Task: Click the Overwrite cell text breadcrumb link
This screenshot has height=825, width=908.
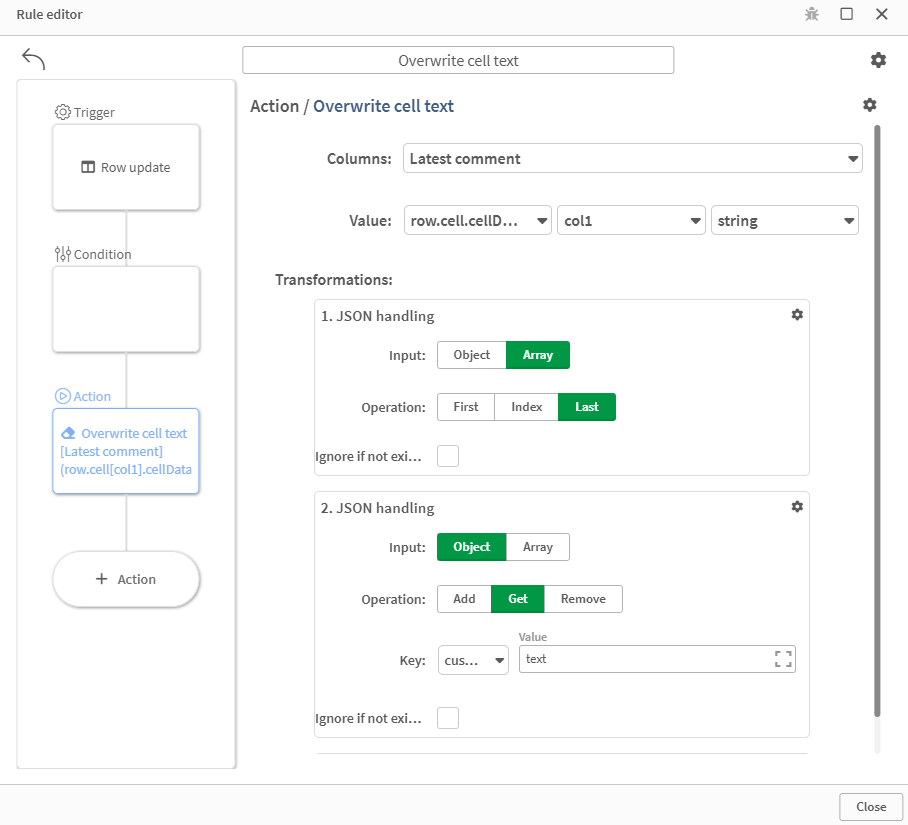Action: pos(383,106)
